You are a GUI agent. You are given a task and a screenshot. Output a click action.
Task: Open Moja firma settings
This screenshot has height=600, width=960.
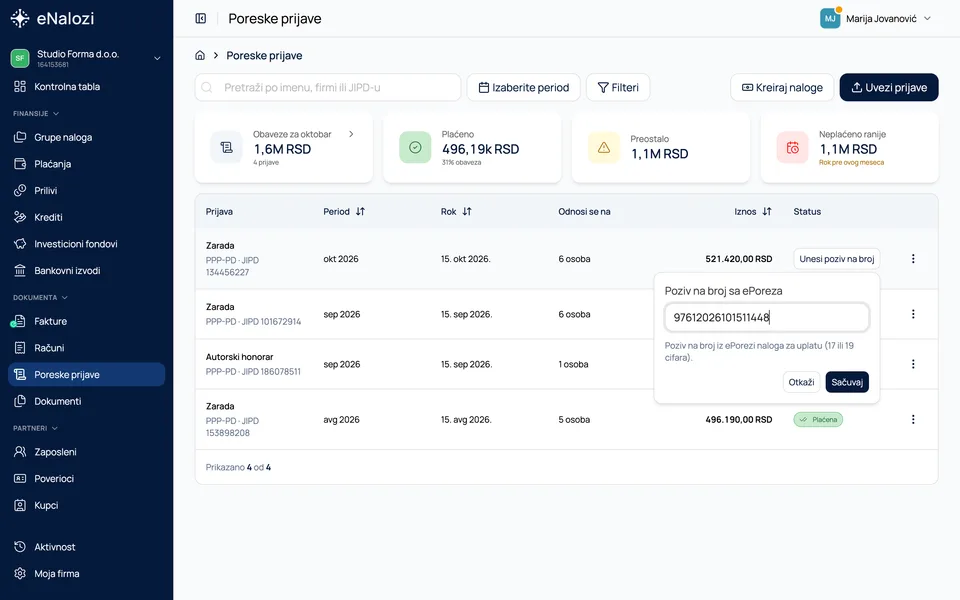(x=86, y=574)
